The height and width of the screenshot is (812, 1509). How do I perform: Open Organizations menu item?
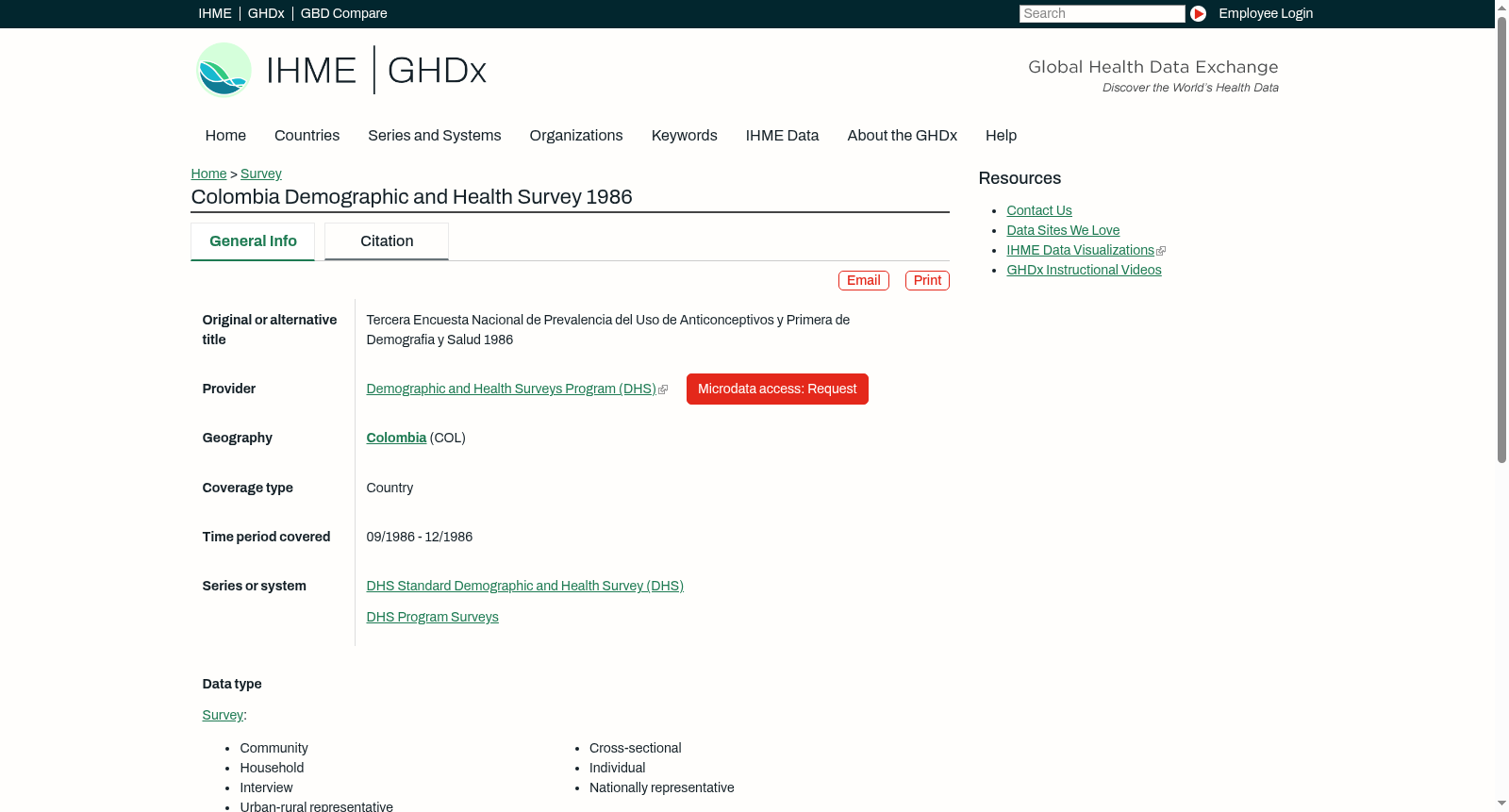pyautogui.click(x=576, y=135)
